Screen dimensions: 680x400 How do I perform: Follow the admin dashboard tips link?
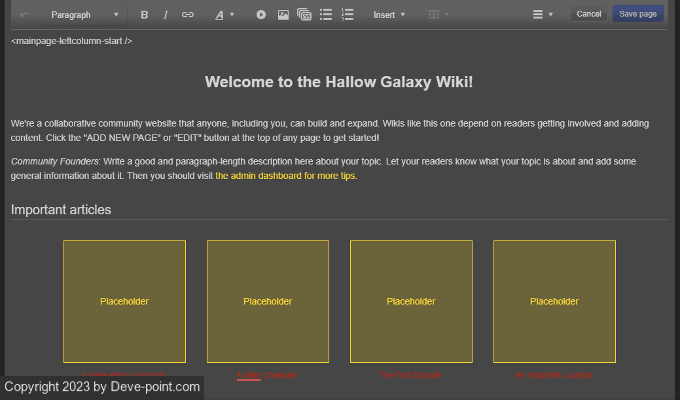pyautogui.click(x=285, y=176)
